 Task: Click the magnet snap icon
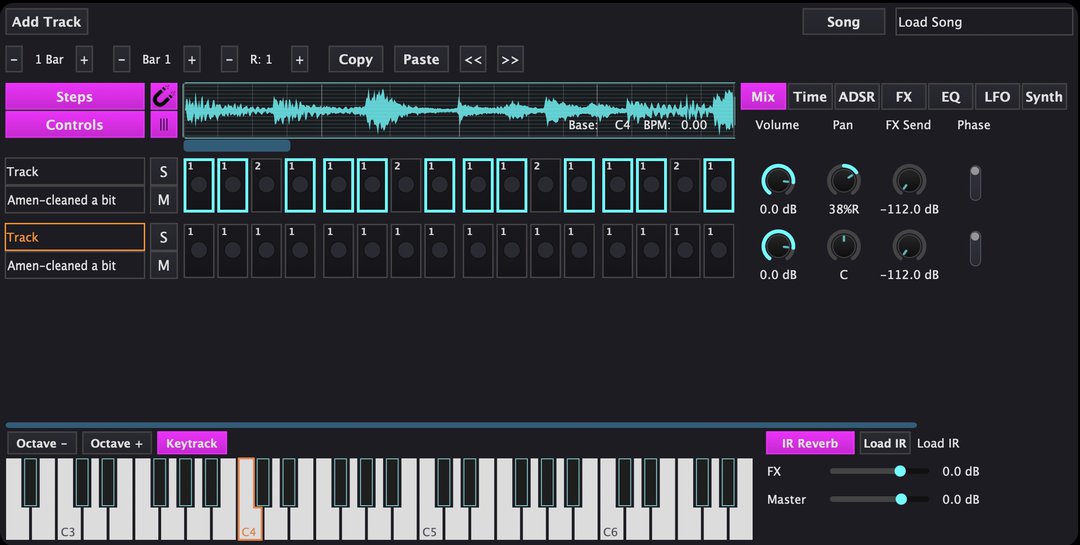pyautogui.click(x=163, y=97)
